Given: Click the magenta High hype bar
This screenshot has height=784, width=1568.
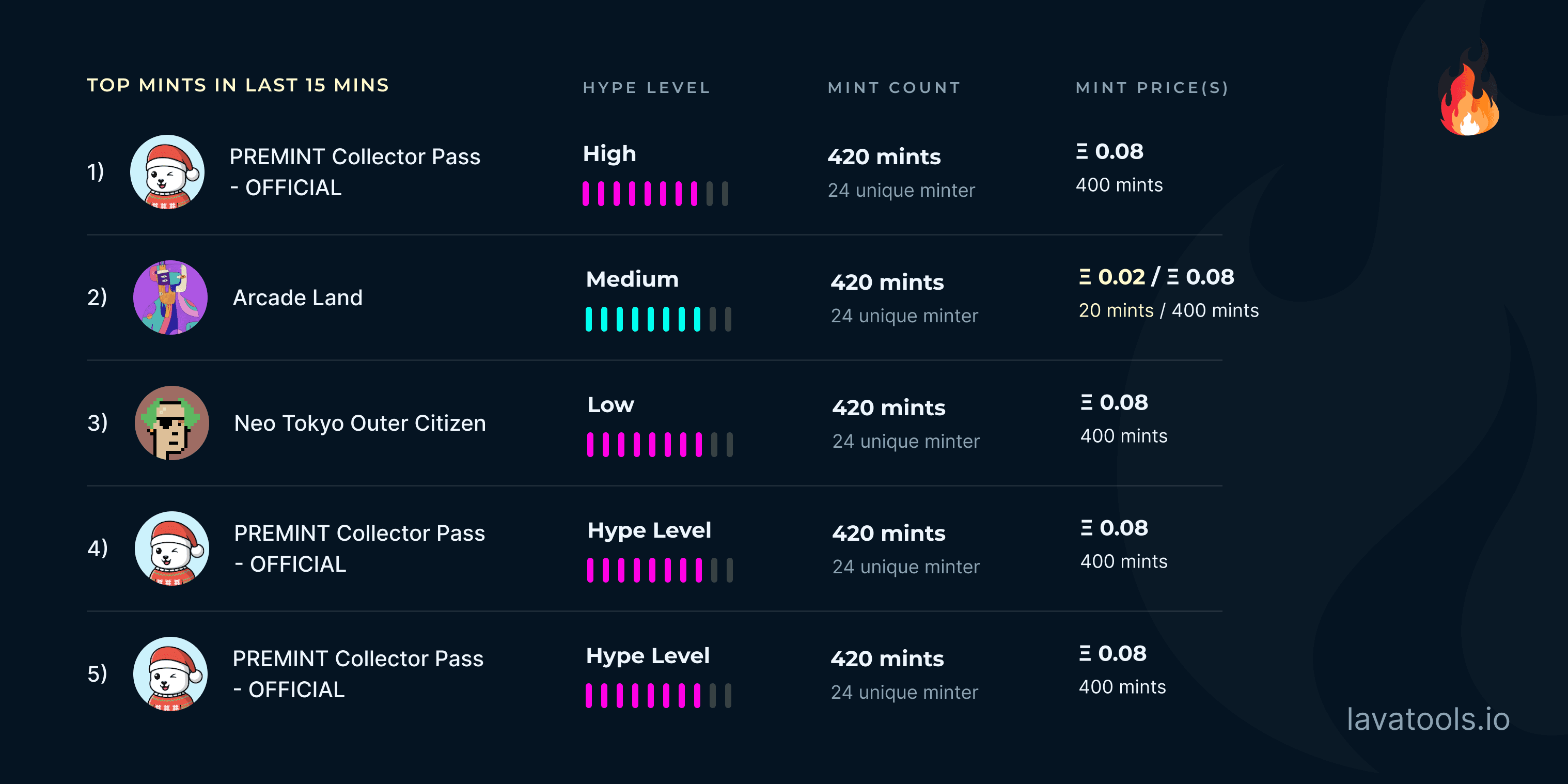Looking at the screenshot, I should (x=655, y=194).
